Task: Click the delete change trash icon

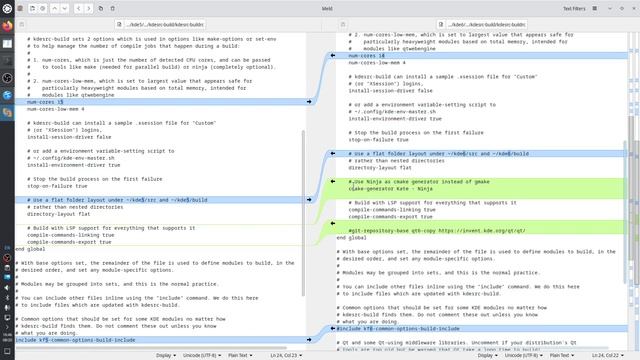Action: point(113,8)
